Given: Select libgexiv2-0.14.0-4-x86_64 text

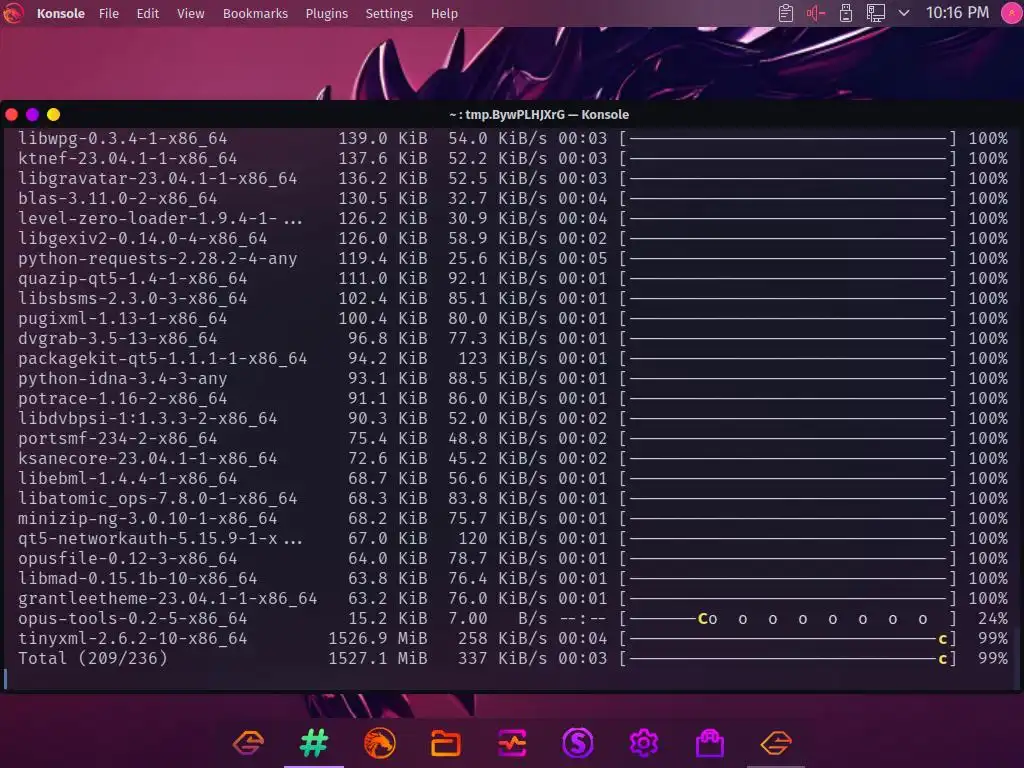Looking at the screenshot, I should [142, 238].
